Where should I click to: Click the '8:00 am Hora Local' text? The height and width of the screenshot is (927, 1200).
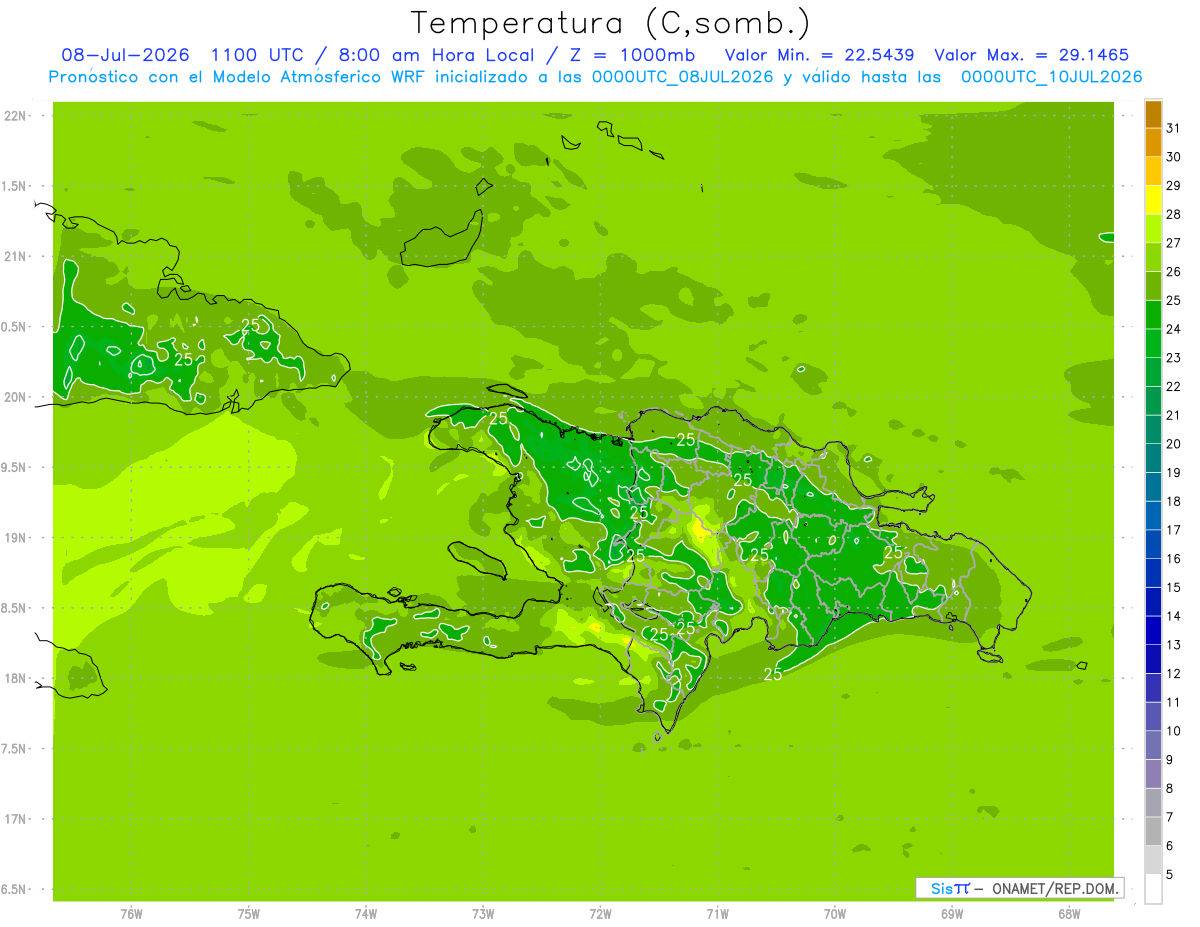[436, 55]
